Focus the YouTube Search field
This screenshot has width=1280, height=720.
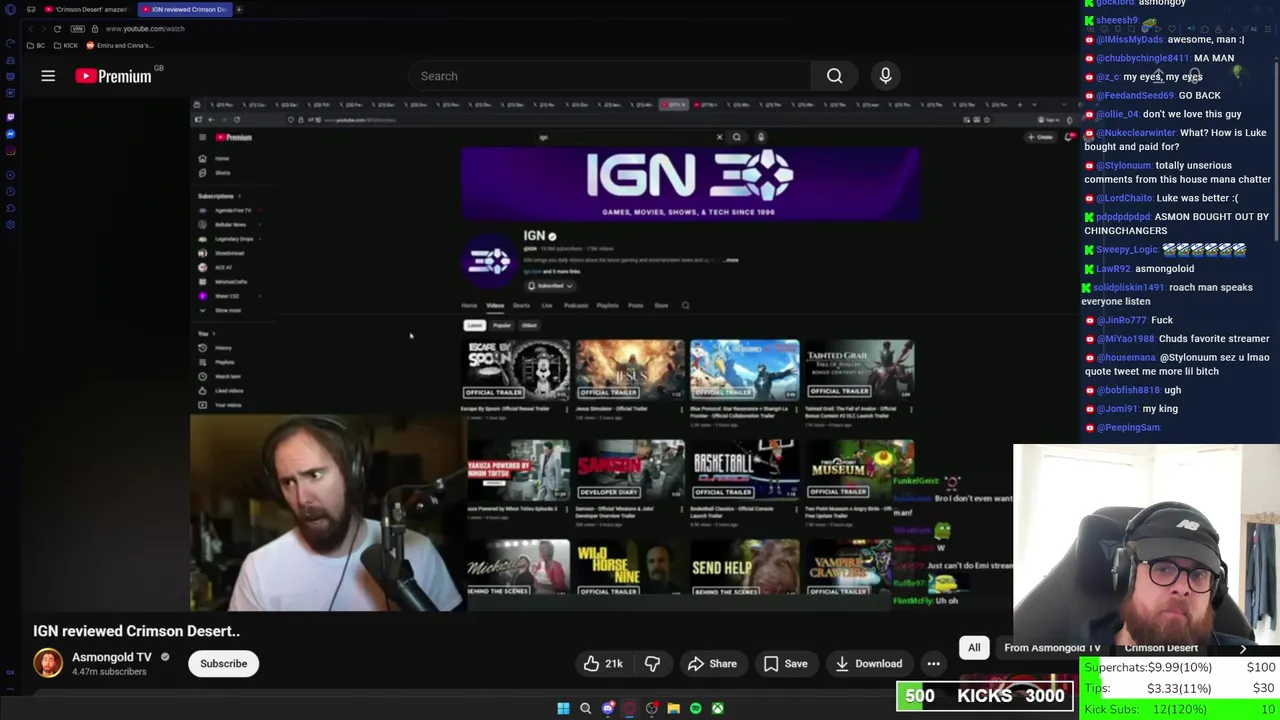610,76
